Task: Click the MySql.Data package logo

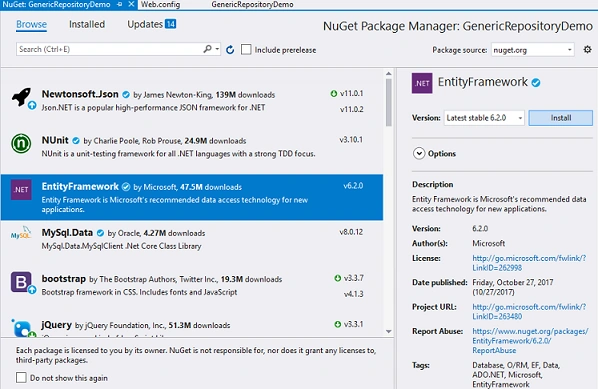Action: tap(21, 233)
